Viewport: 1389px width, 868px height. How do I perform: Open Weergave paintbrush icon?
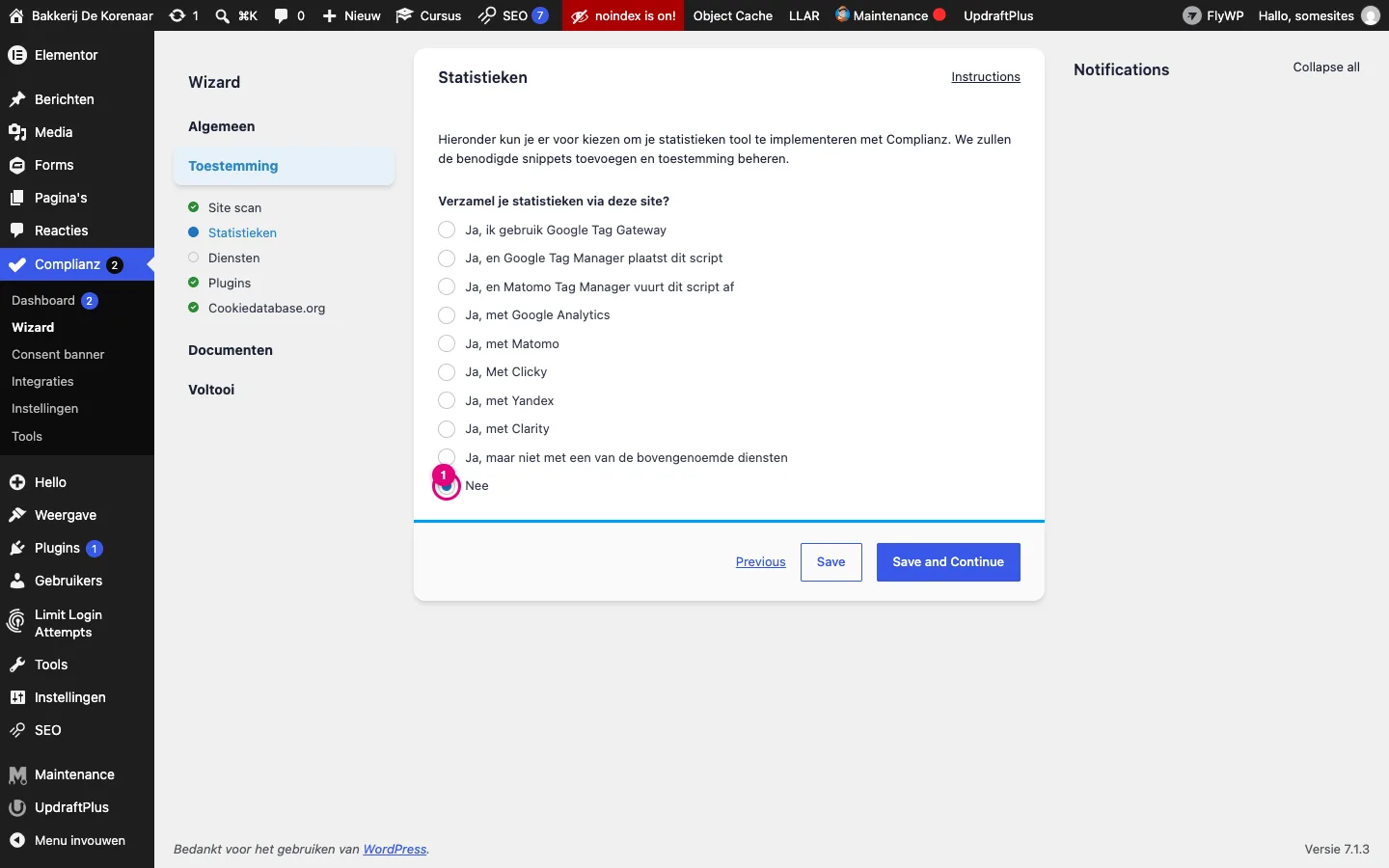(17, 515)
